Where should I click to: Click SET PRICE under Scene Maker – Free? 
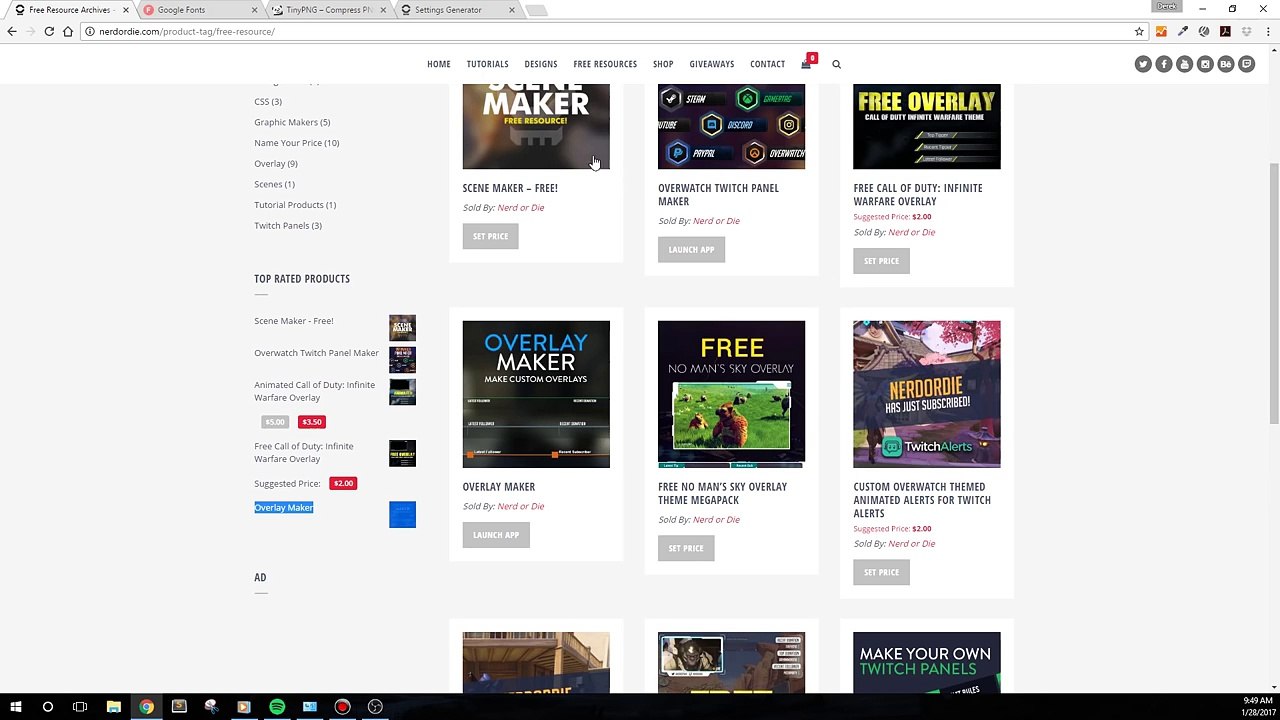click(x=490, y=236)
